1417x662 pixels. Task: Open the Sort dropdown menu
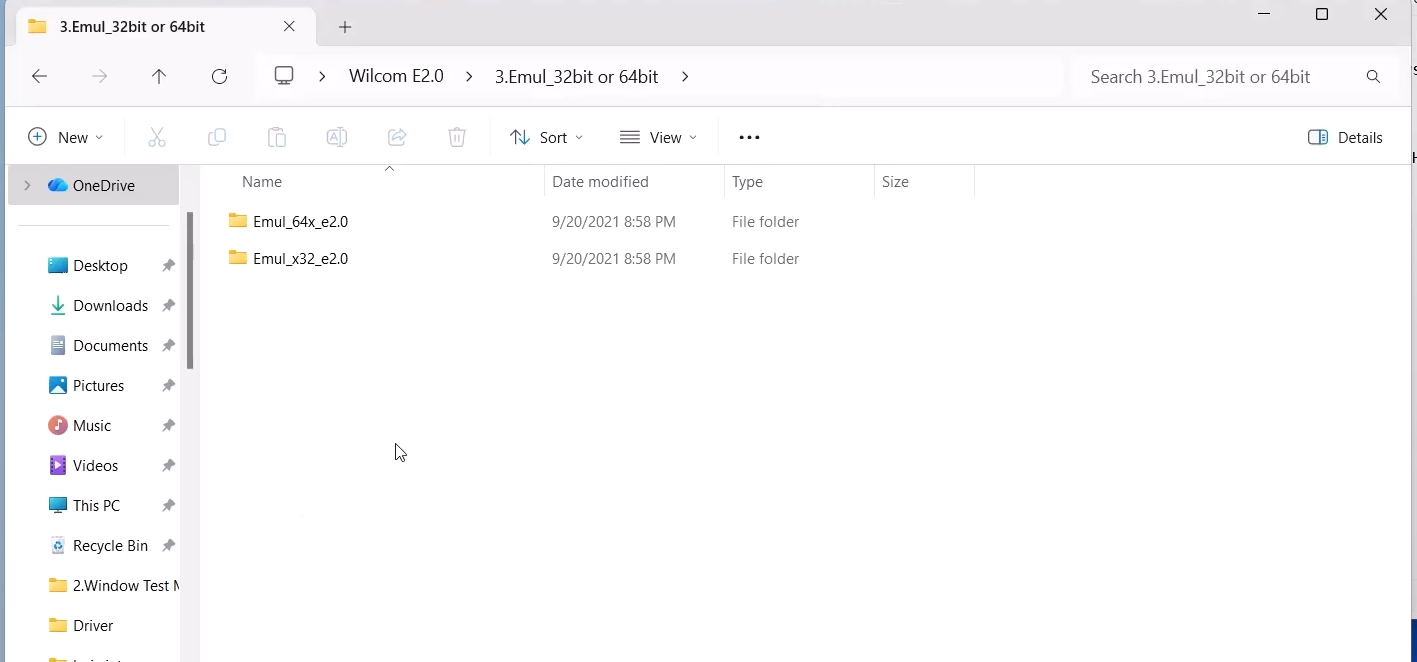tap(546, 137)
